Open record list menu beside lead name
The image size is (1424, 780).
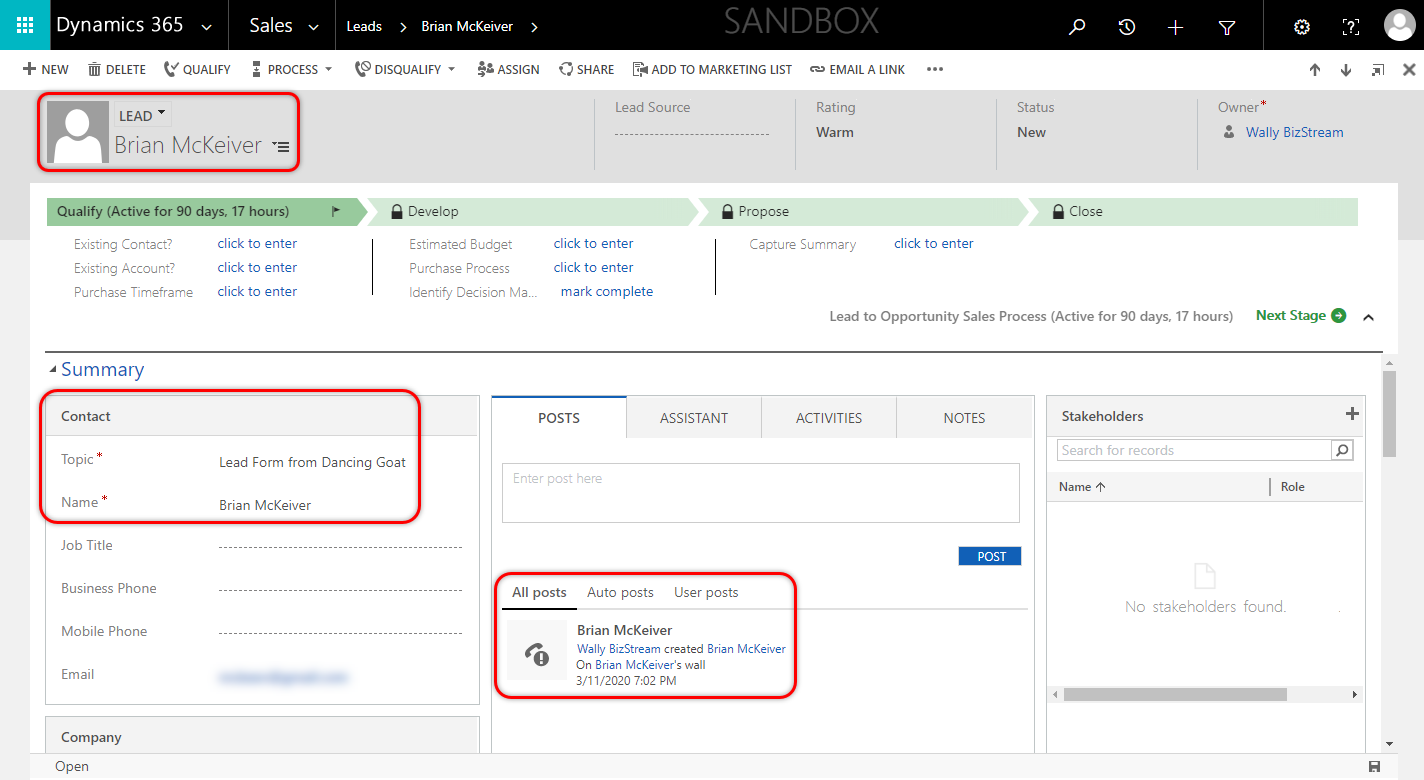[x=281, y=146]
